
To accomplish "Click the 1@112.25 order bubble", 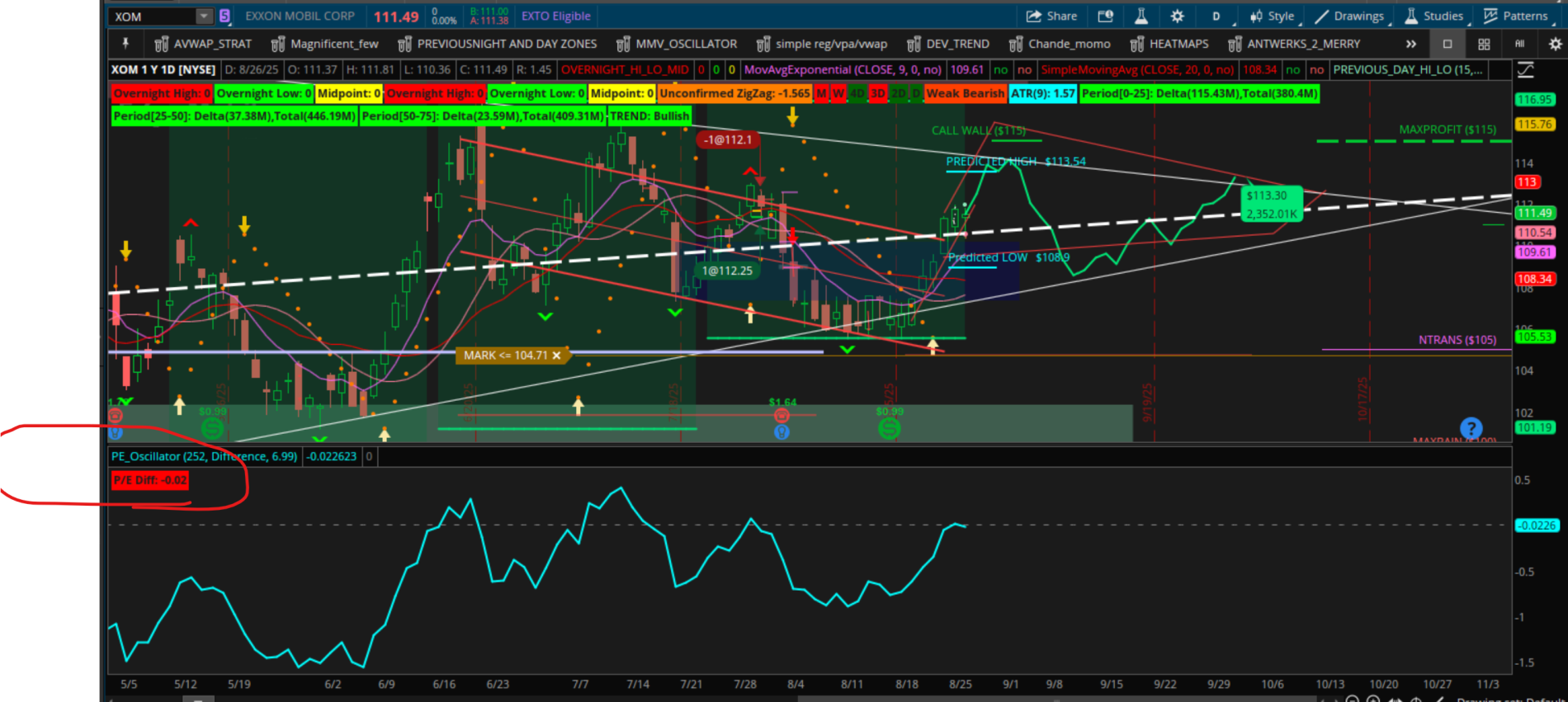I will [727, 271].
